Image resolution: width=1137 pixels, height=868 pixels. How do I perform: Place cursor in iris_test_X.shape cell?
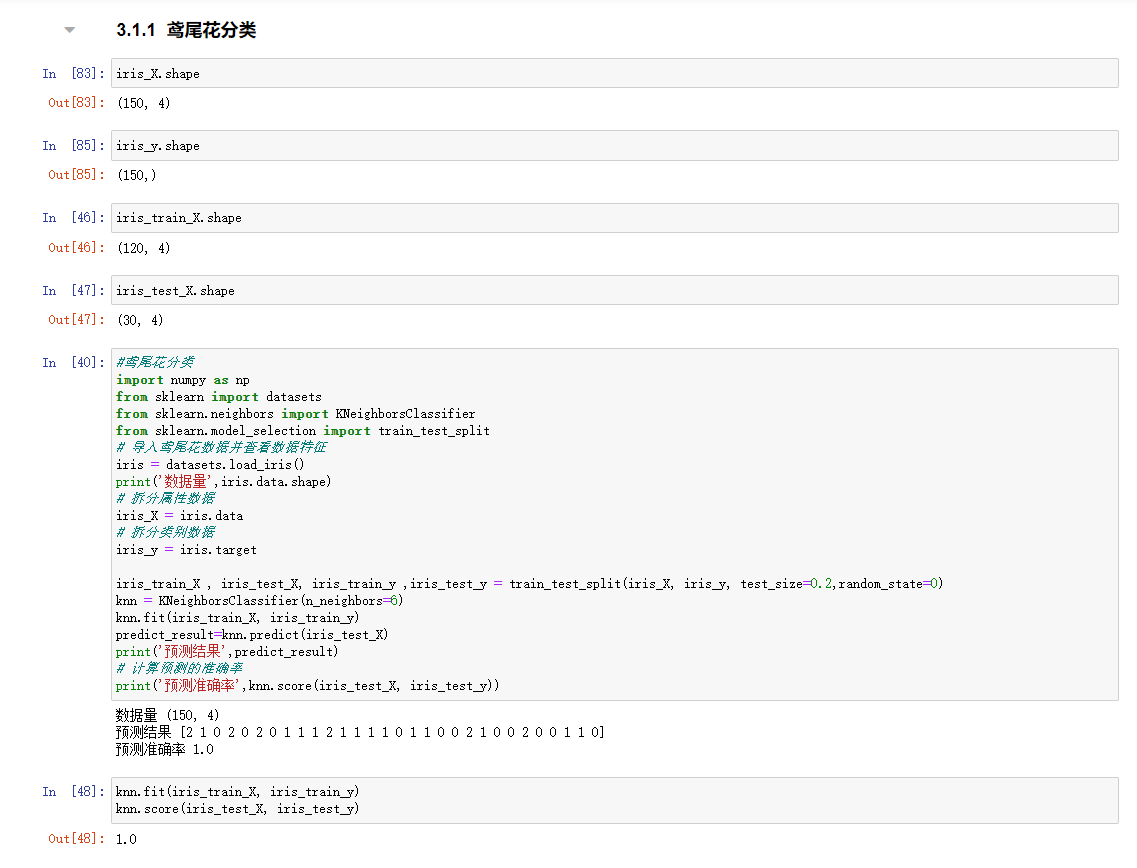click(x=600, y=291)
